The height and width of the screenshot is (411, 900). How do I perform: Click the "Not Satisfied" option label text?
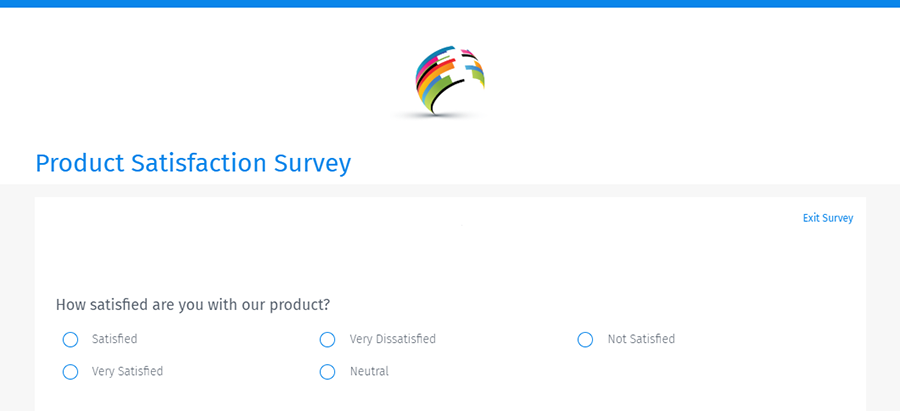click(x=641, y=340)
